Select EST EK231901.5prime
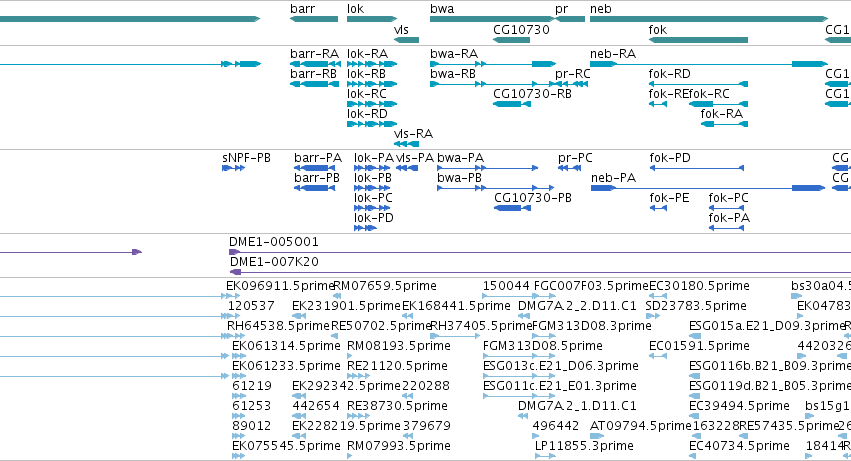 point(346,306)
